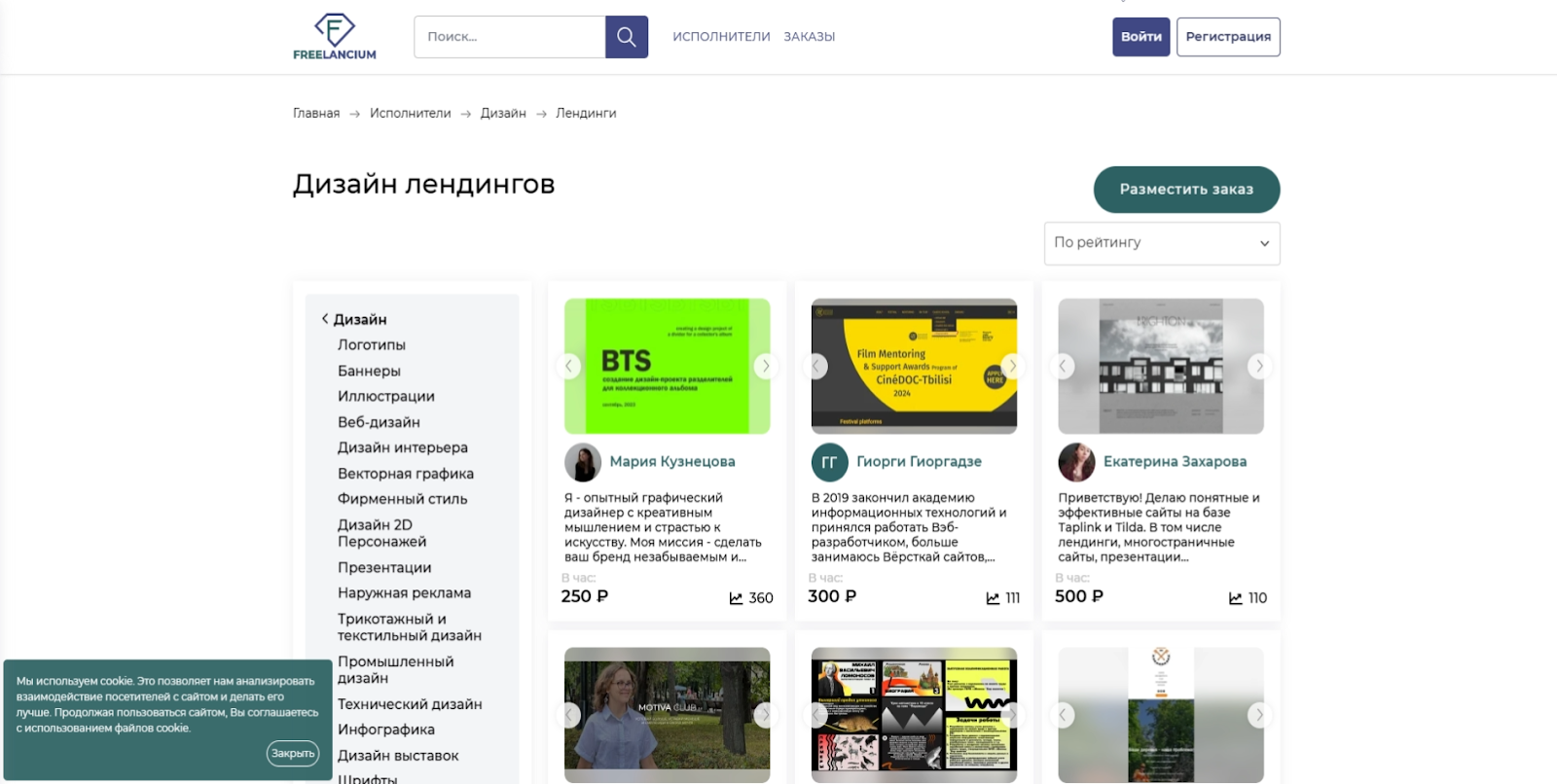Focus the Поиск search field
Image resolution: width=1557 pixels, height=784 pixels.
(x=510, y=37)
